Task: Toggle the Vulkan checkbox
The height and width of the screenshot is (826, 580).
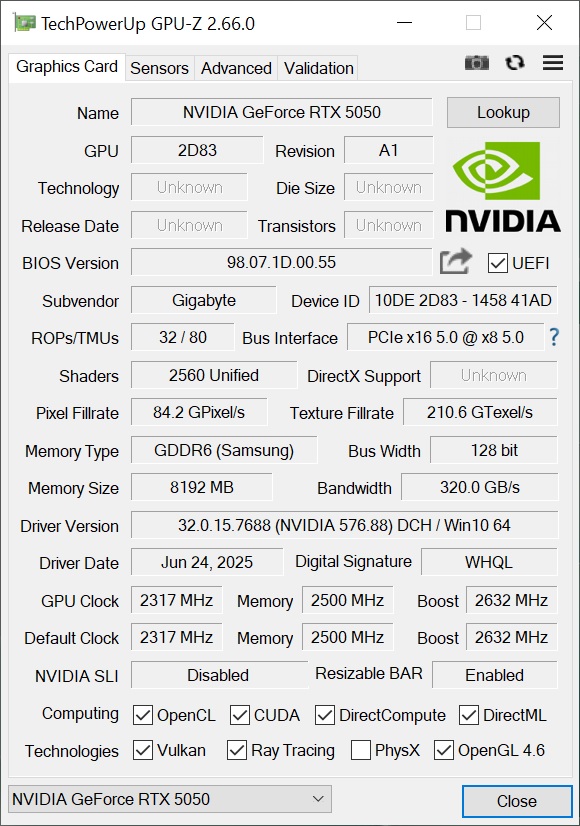Action: tap(143, 750)
